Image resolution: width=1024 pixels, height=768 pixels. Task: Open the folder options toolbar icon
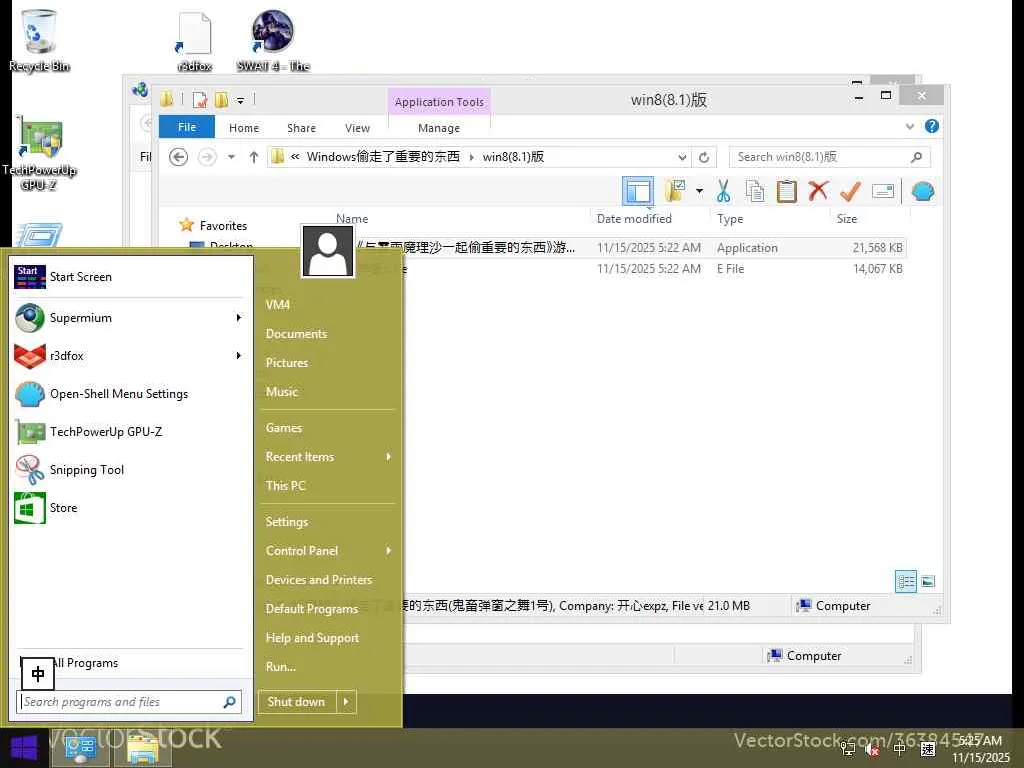click(675, 191)
